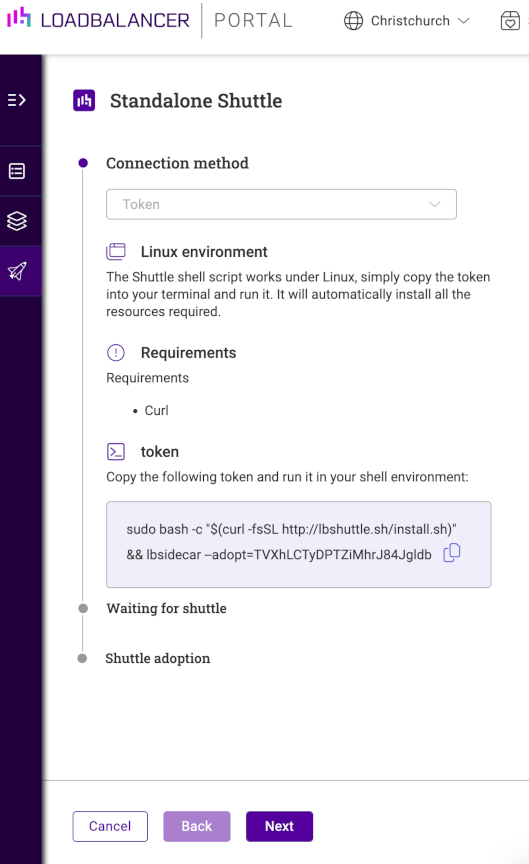Viewport: 529px width, 864px height.
Task: Select the Waiting for shuttle step
Action: (x=166, y=608)
